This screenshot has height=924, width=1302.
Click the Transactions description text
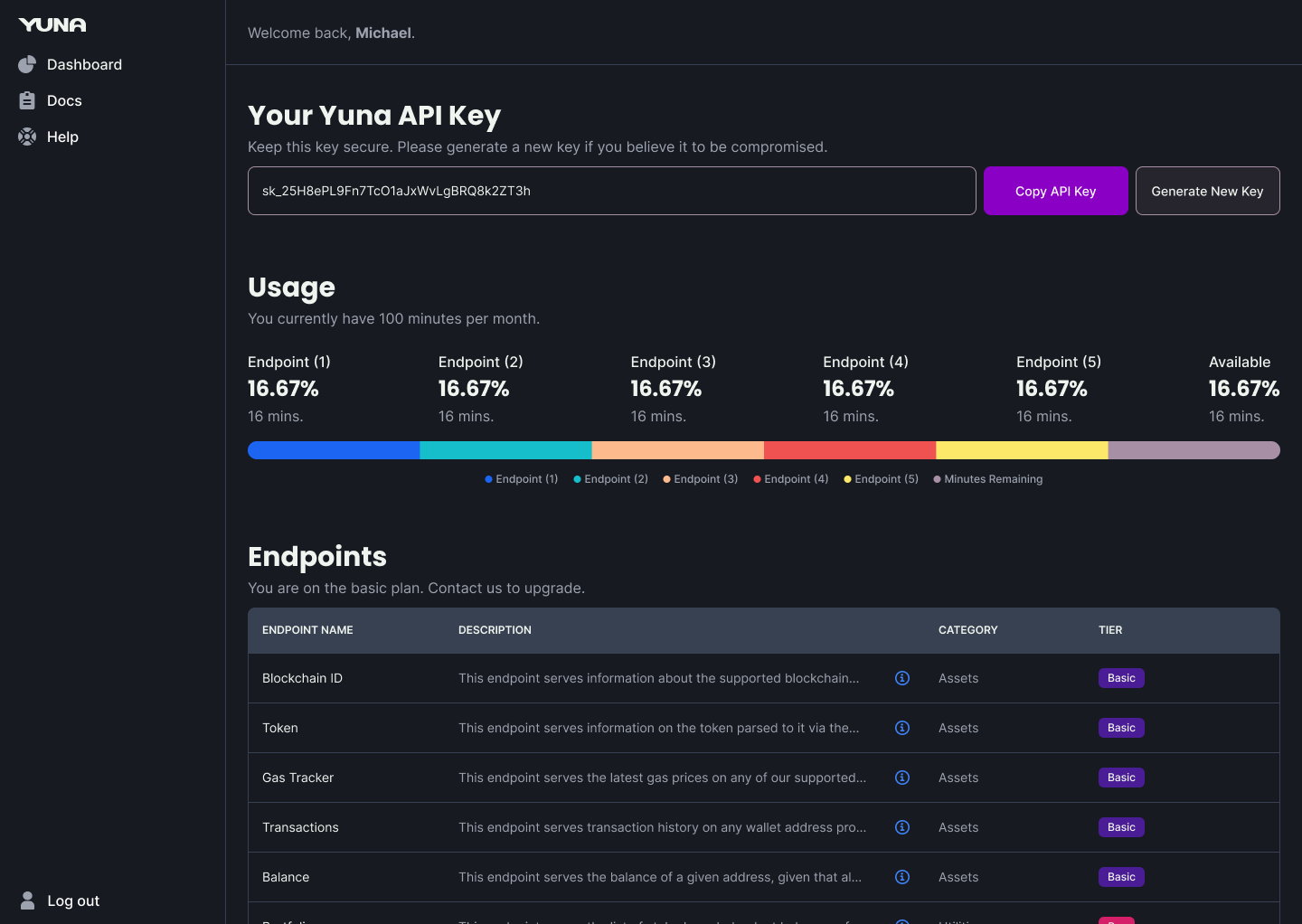tap(662, 827)
